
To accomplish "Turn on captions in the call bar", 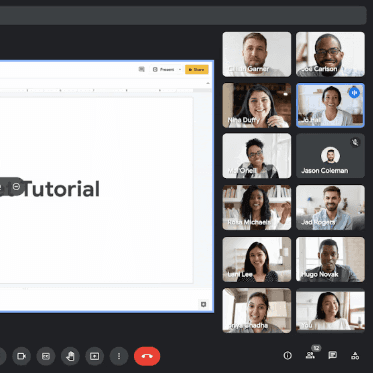I will [x=46, y=356].
